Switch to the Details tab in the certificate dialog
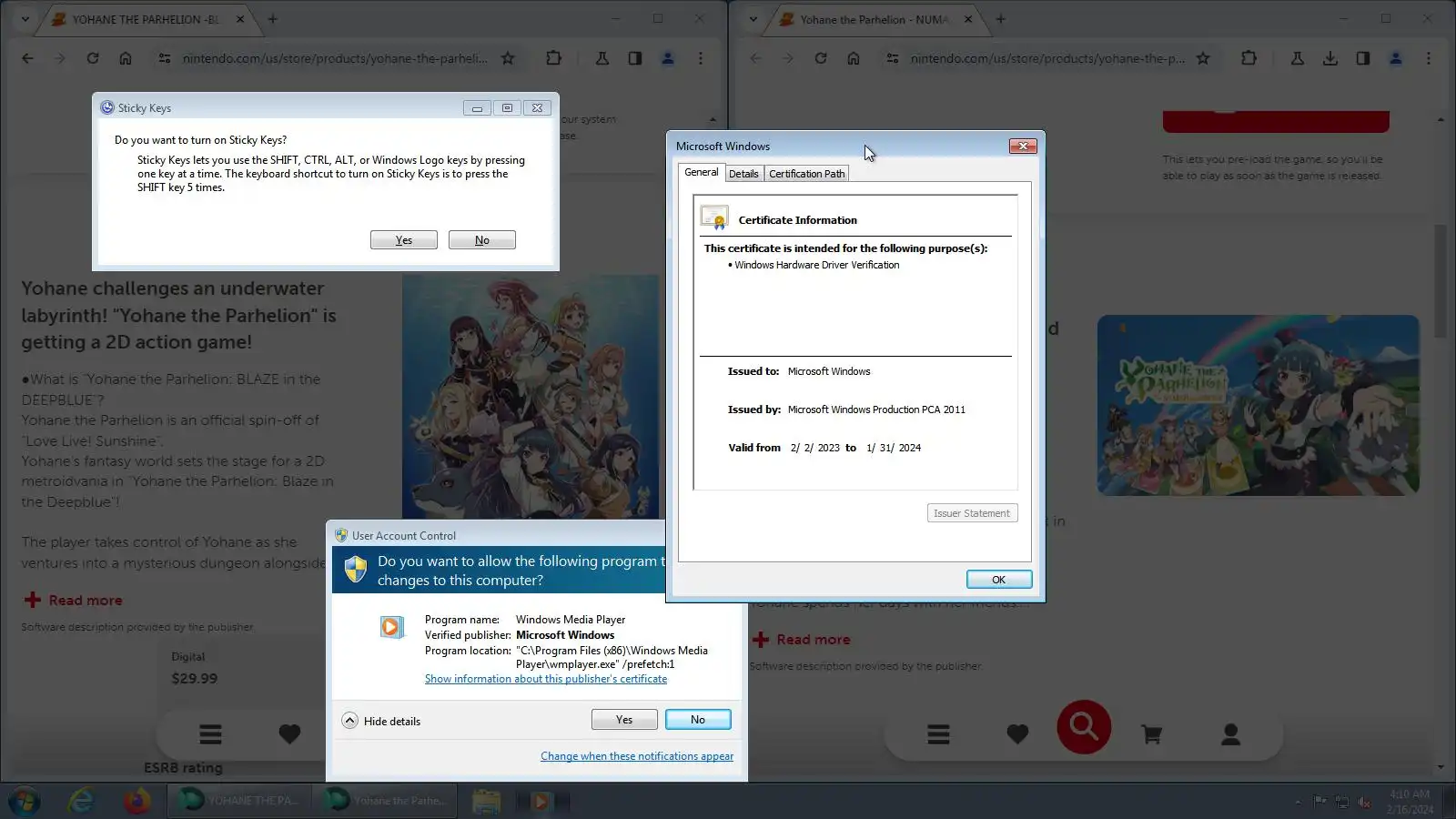This screenshot has height=819, width=1456. 743,174
